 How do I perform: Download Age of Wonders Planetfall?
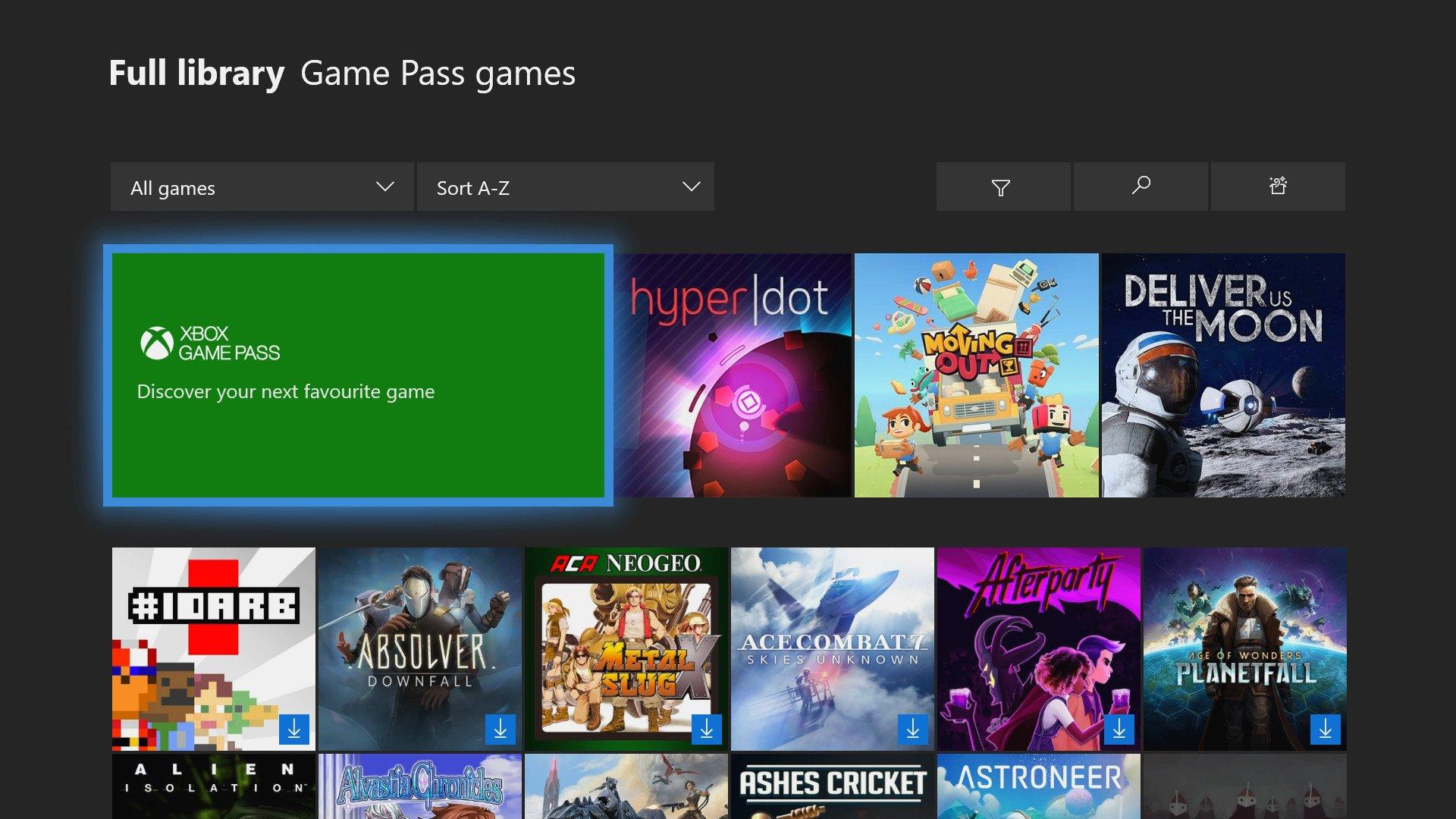(1326, 730)
